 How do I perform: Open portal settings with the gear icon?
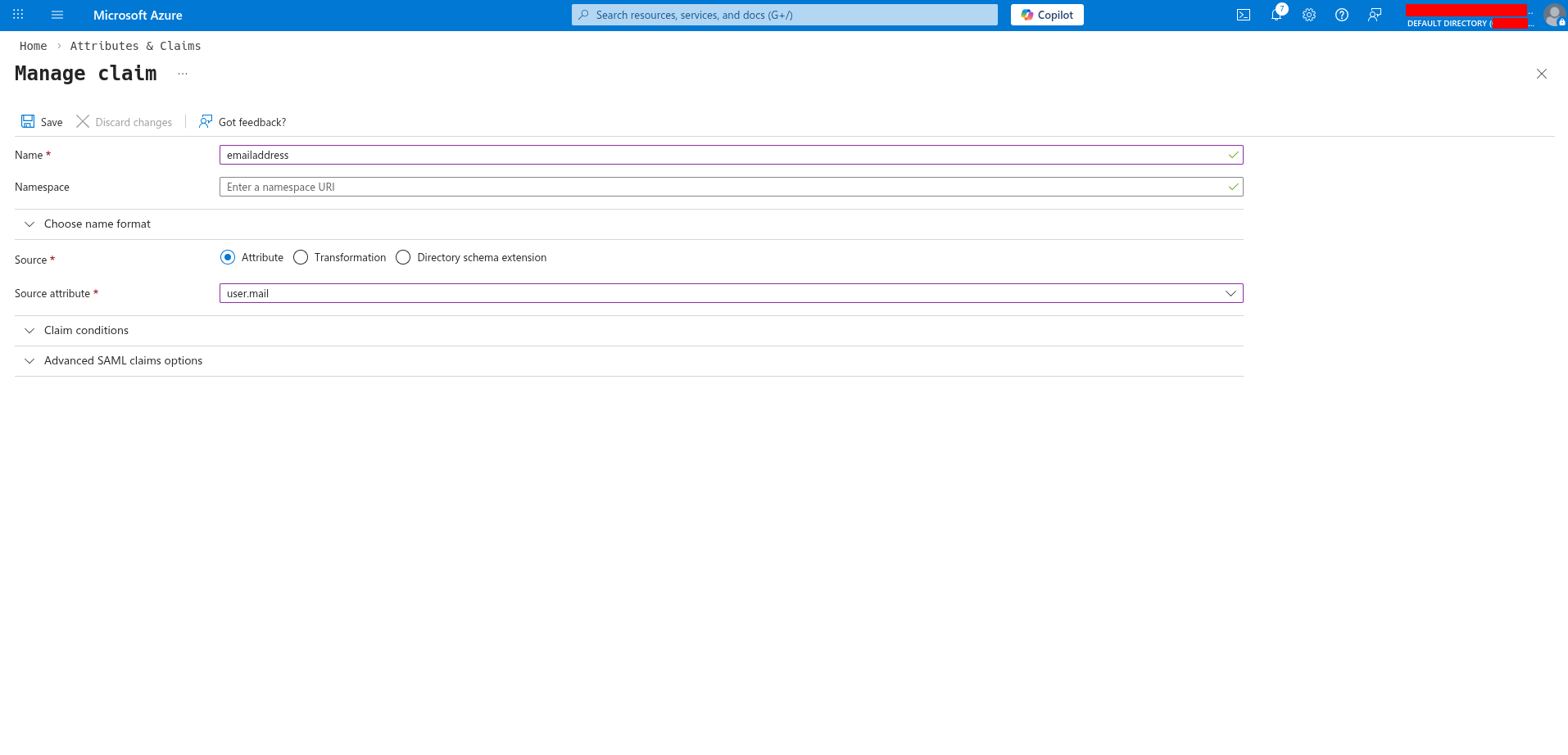click(1308, 14)
